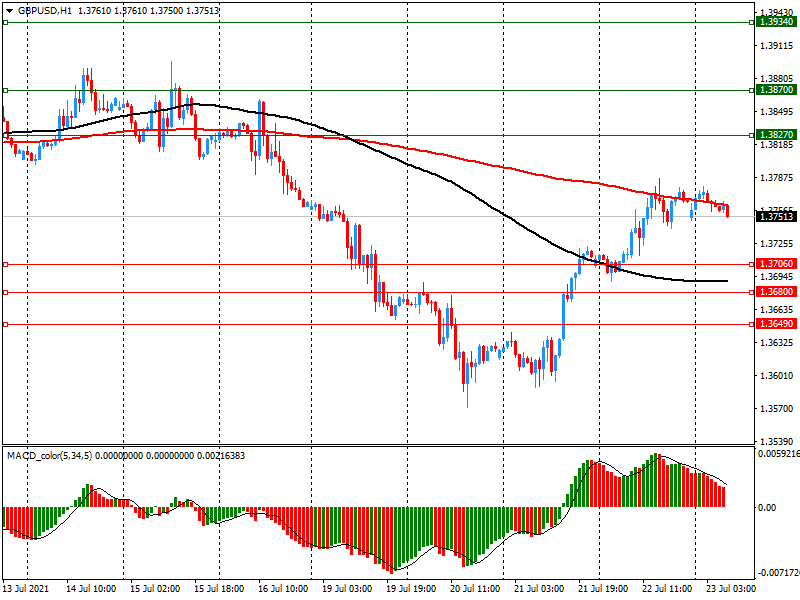
Task: Click the 1.36635 price axis label
Action: point(777,310)
